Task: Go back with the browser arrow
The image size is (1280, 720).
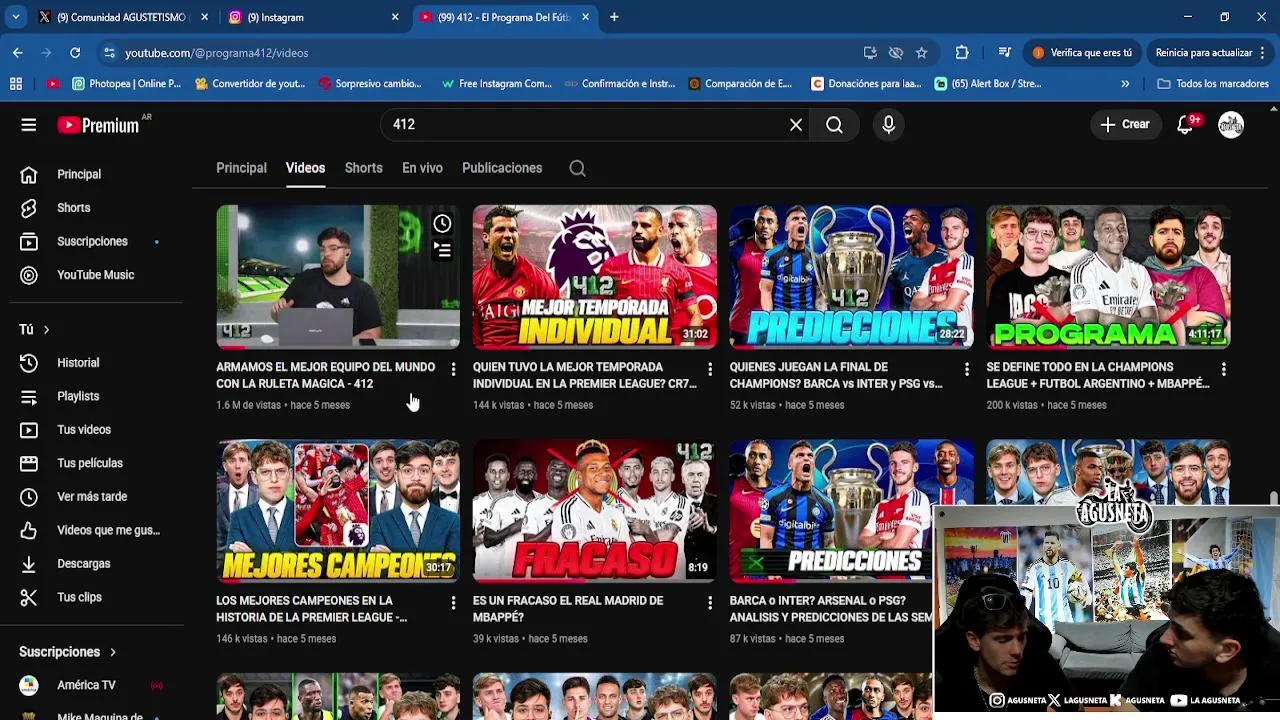Action: (x=18, y=52)
